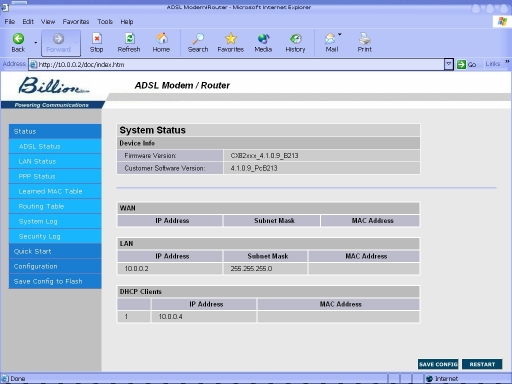Screen dimensions: 512x384
Task: Open the View menu
Action: pyautogui.click(x=48, y=22)
